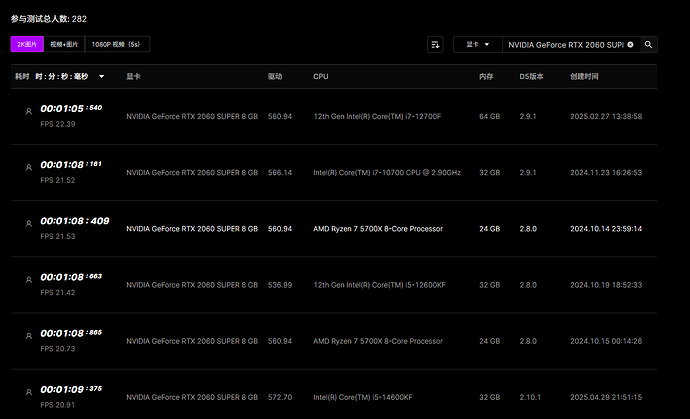Click the 内存 column header
This screenshot has width=690, height=419.
[x=486, y=77]
